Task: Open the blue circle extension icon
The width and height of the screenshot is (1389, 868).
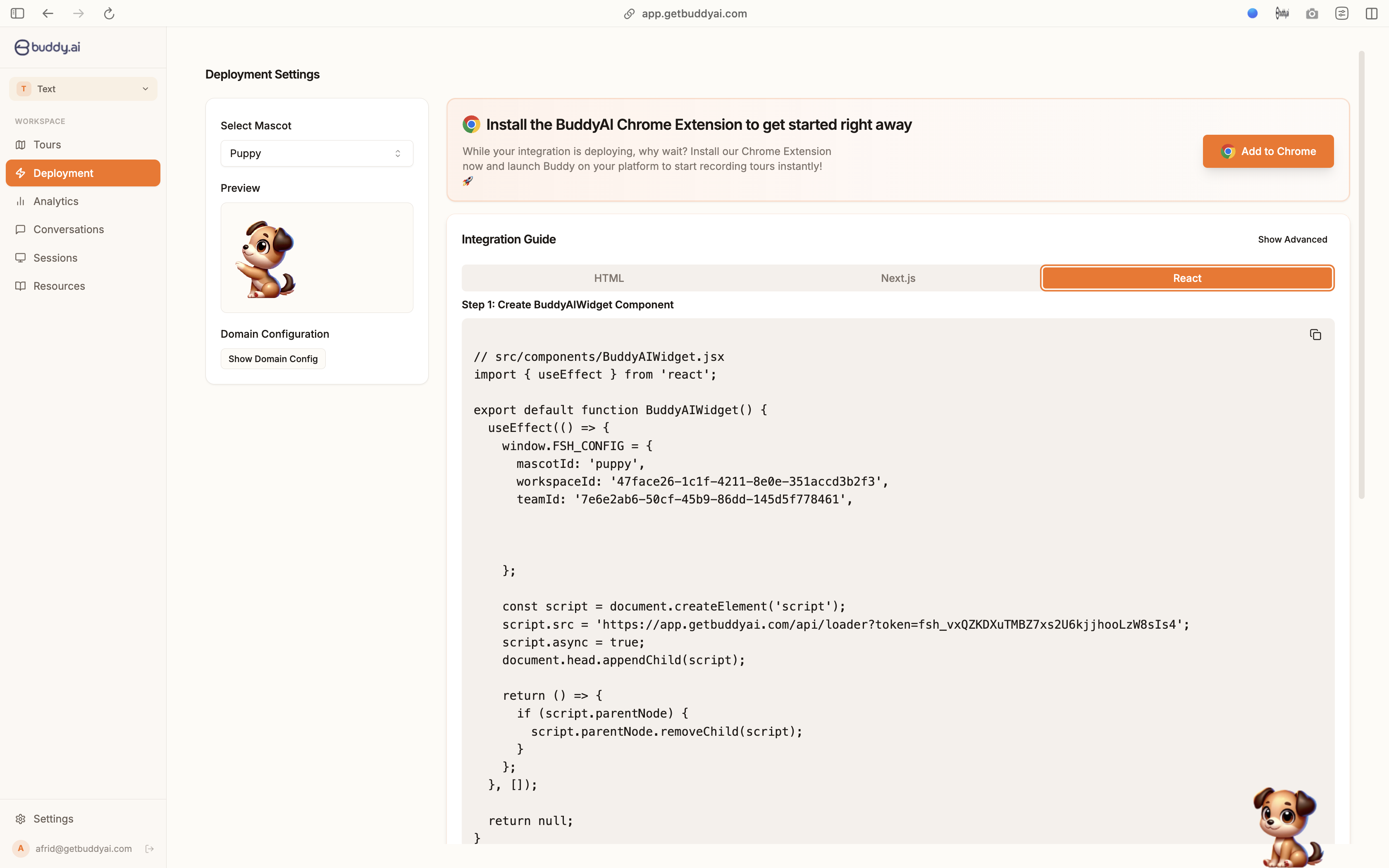Action: tap(1253, 13)
